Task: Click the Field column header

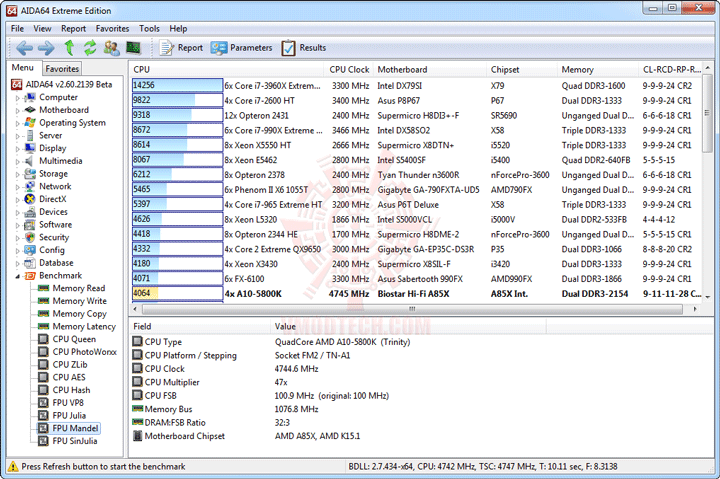Action: (x=200, y=327)
